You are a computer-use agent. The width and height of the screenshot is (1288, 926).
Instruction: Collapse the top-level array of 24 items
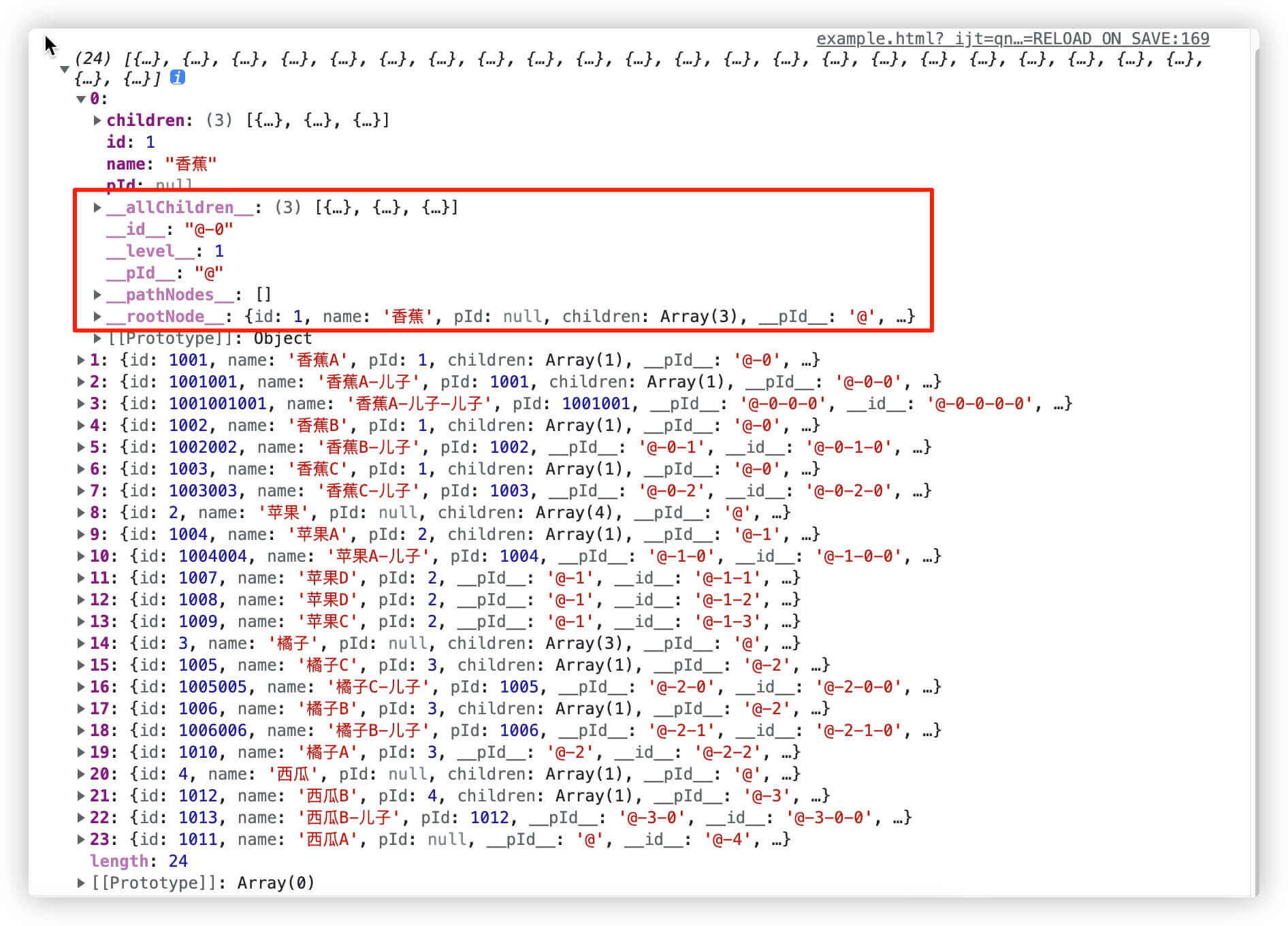click(x=65, y=69)
